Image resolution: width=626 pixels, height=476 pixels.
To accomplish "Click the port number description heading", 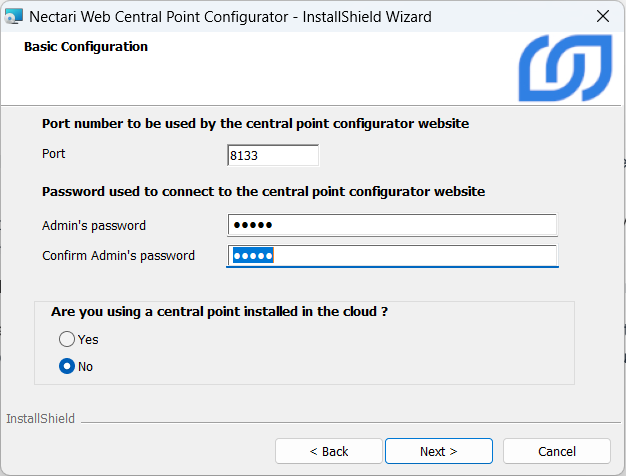I will 255,124.
